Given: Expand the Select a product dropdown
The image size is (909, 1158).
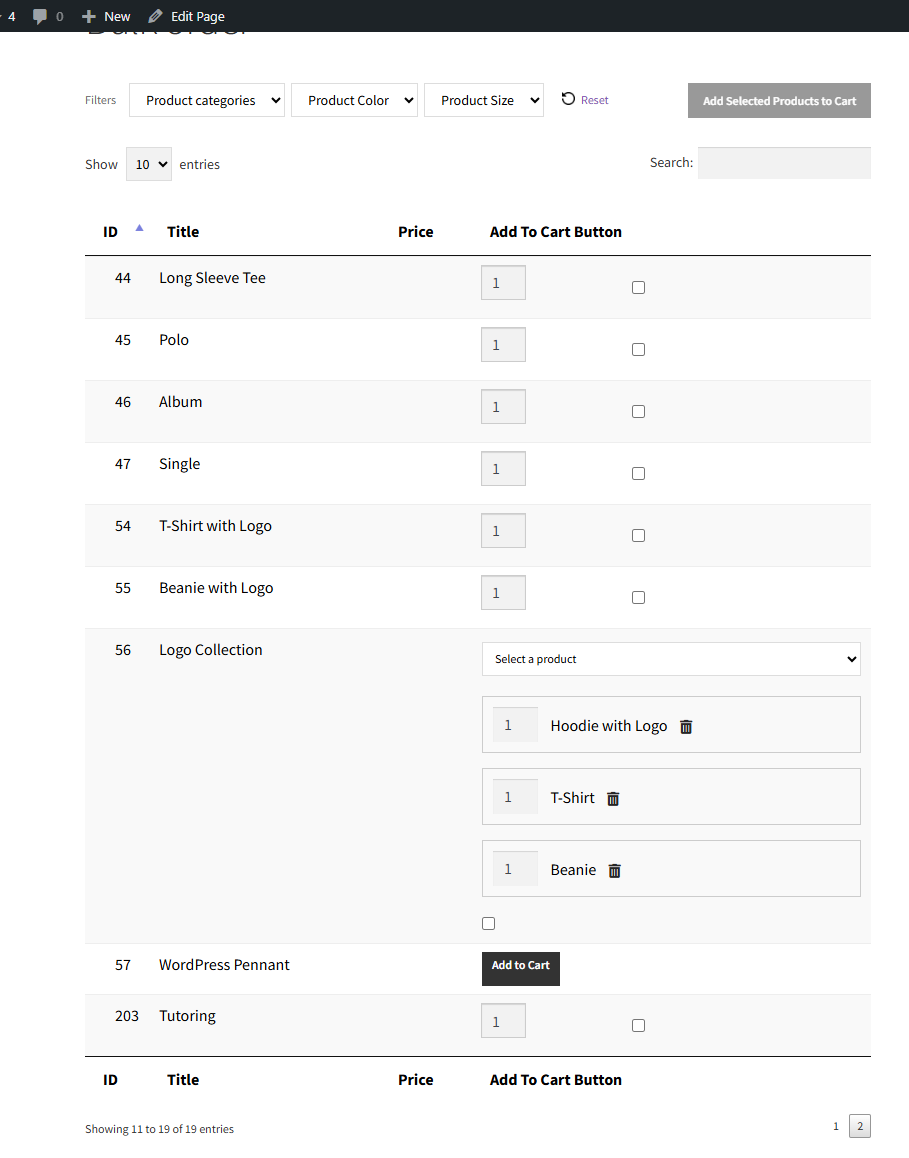Looking at the screenshot, I should pyautogui.click(x=670, y=659).
